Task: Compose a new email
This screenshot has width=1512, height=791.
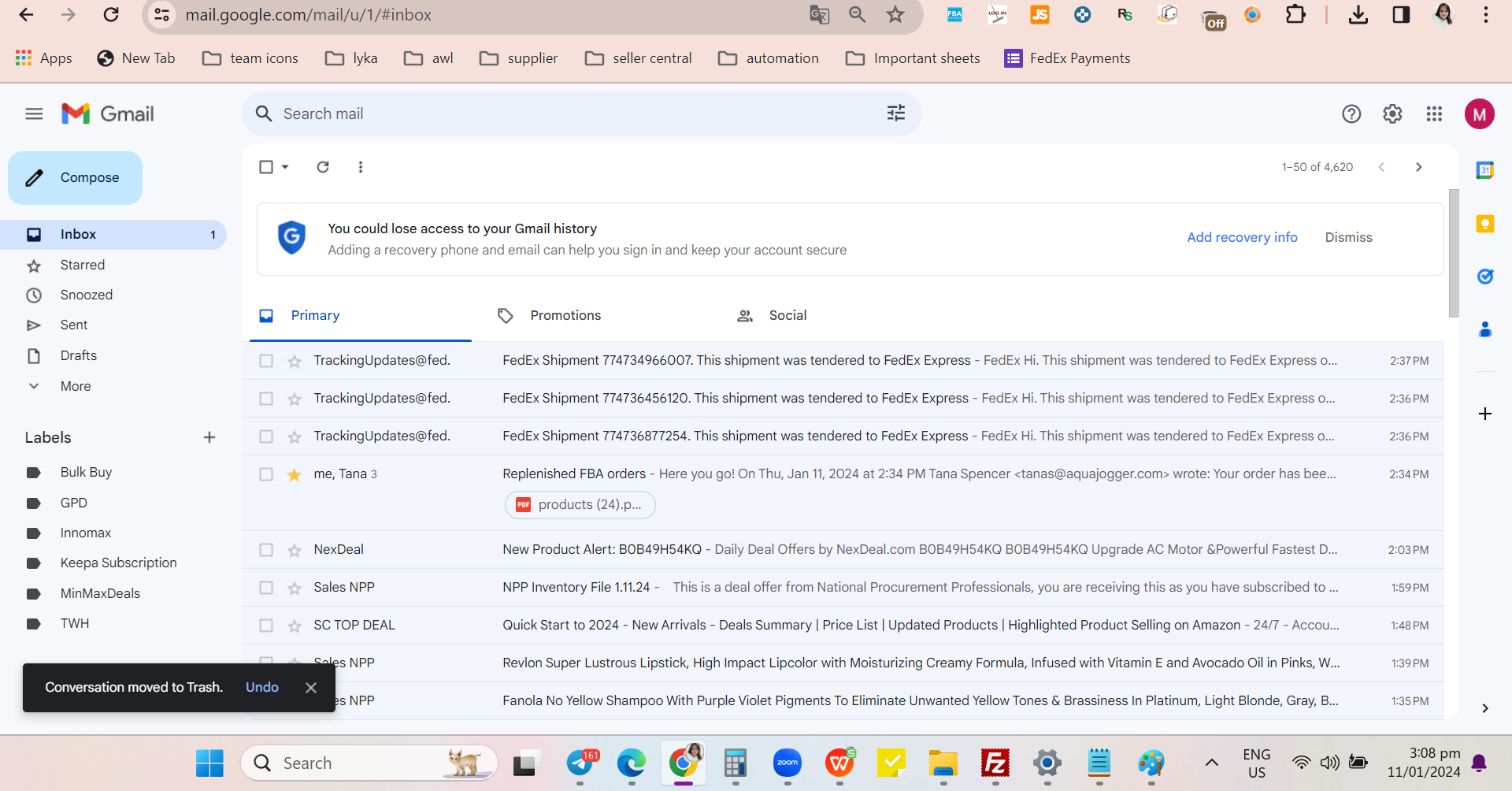Action: coord(75,178)
